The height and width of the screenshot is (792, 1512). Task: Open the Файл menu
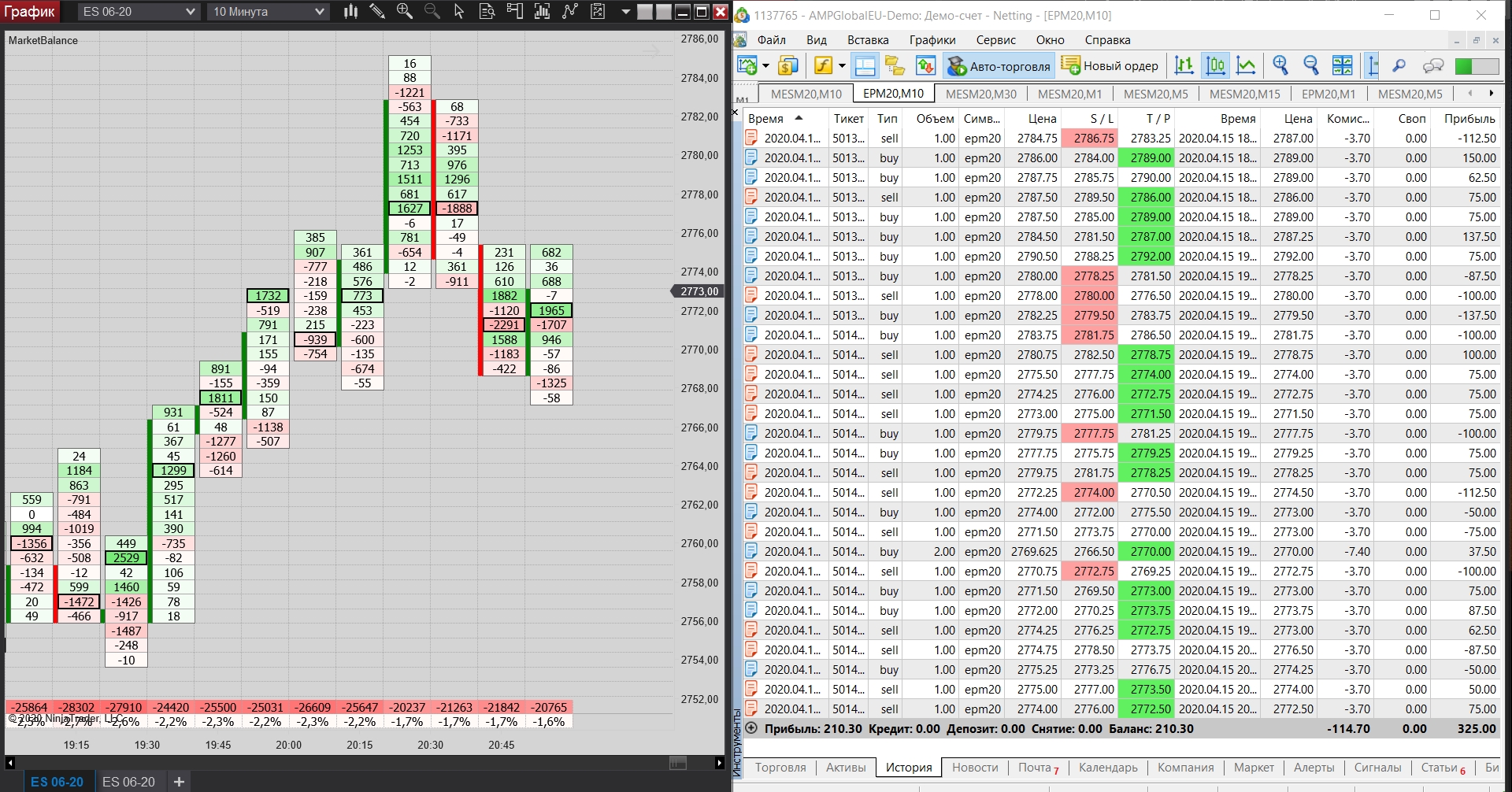coord(772,40)
